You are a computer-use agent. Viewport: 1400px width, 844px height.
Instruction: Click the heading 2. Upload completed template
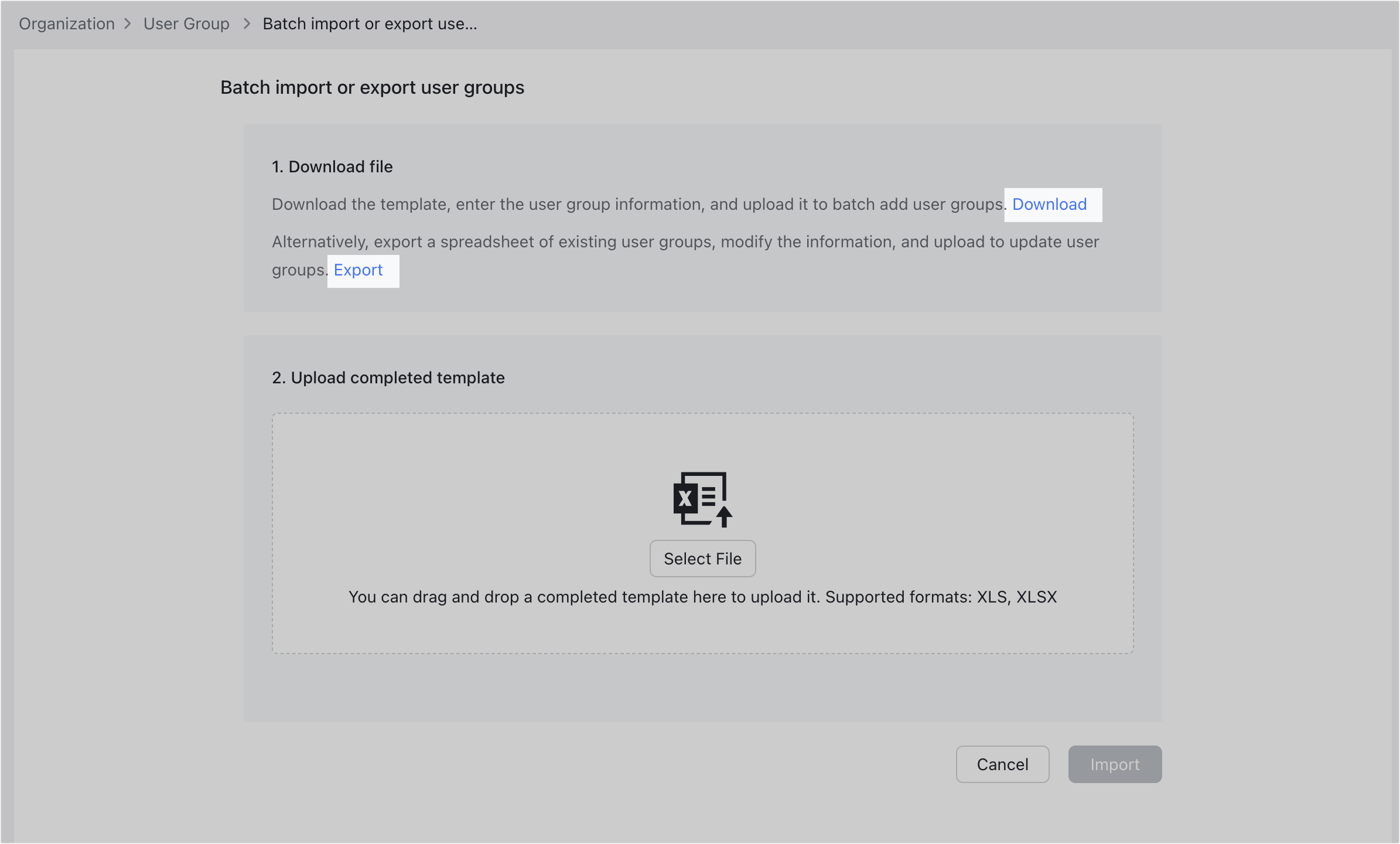click(388, 377)
